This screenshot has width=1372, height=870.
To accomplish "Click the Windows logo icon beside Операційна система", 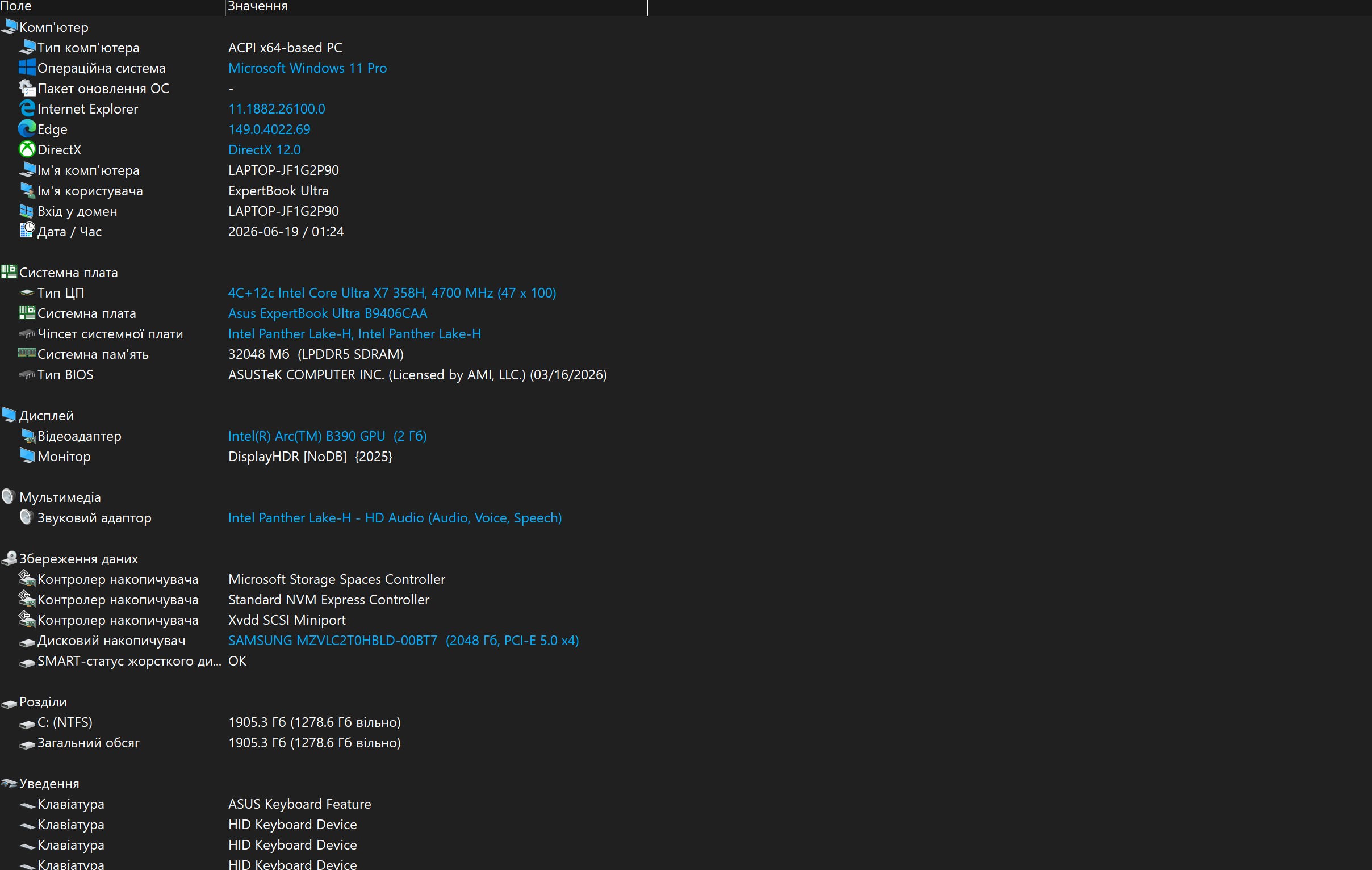I will 27,68.
